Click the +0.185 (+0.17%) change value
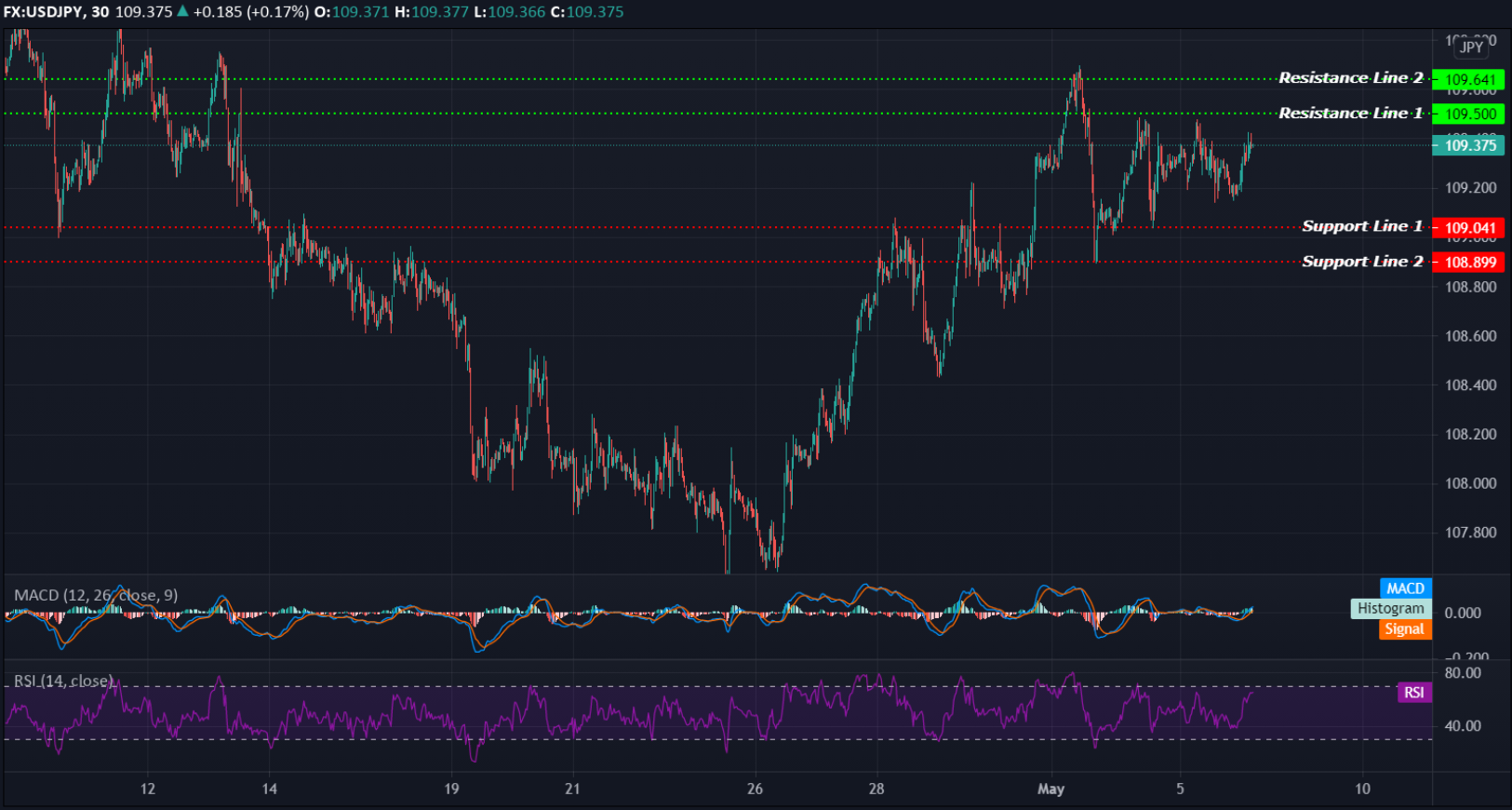The image size is (1512, 810). pos(251,12)
